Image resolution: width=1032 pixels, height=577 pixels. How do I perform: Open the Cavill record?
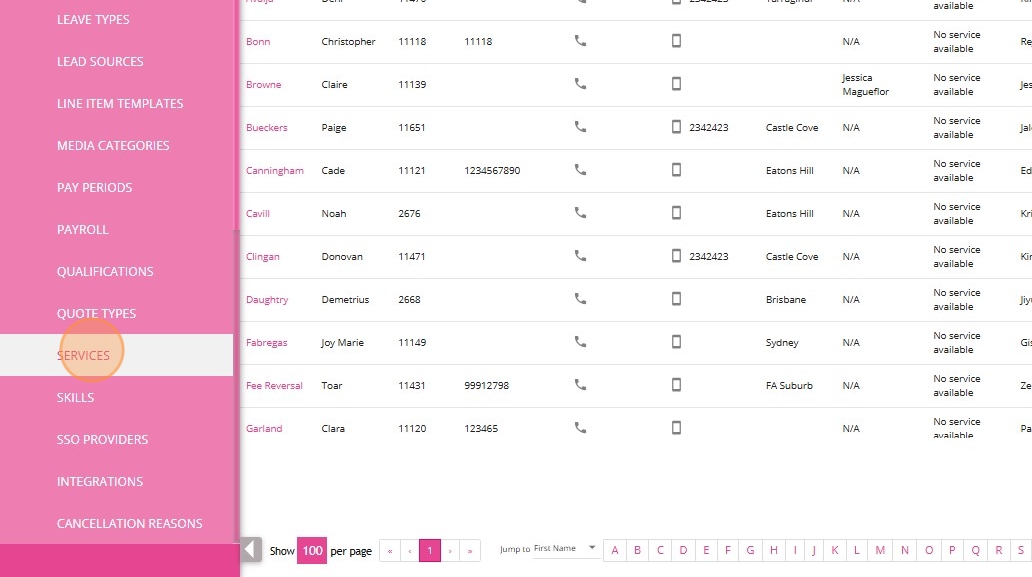pyautogui.click(x=258, y=213)
